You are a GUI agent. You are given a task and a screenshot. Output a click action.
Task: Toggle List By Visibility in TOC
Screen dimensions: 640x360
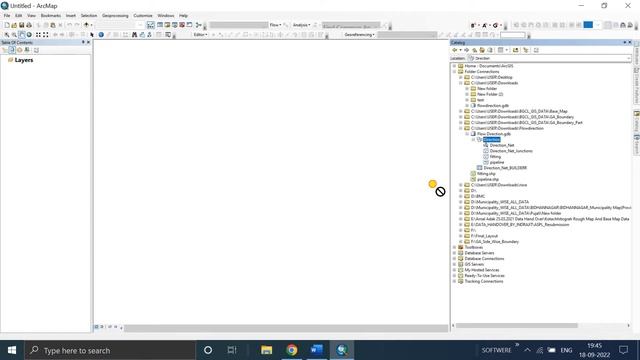[20, 50]
